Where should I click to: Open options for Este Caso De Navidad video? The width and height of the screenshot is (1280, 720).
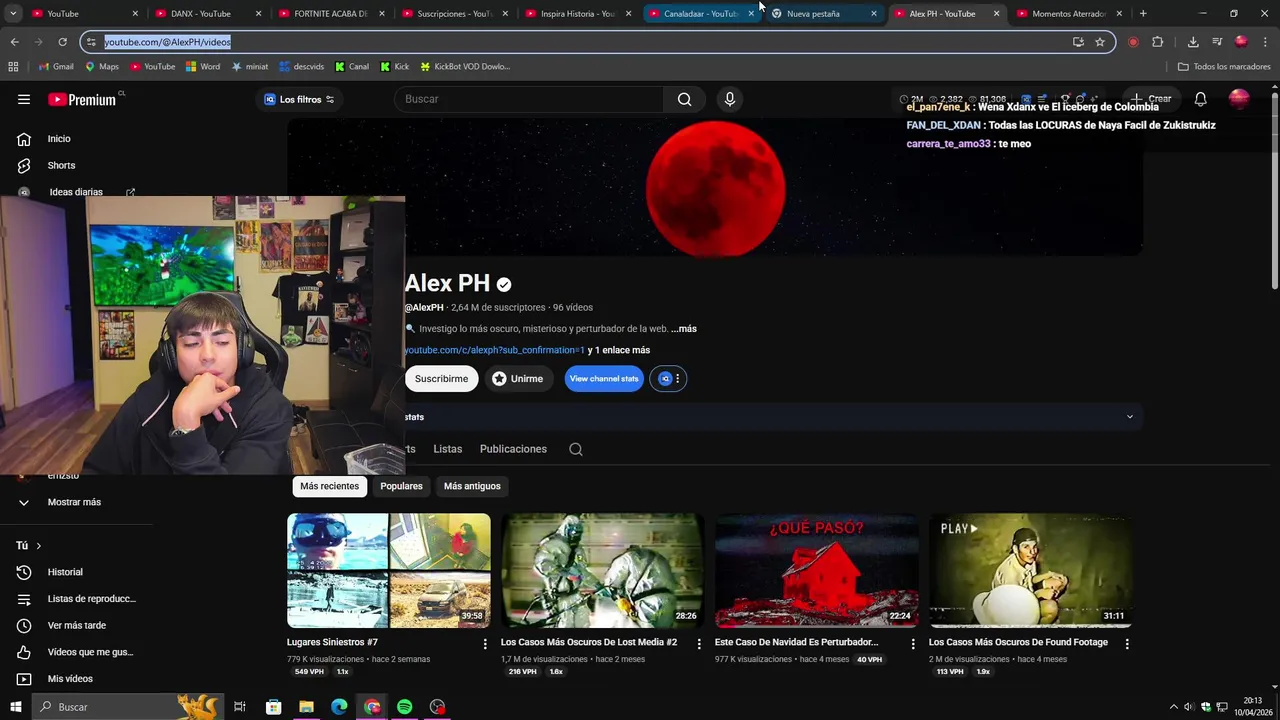point(913,644)
